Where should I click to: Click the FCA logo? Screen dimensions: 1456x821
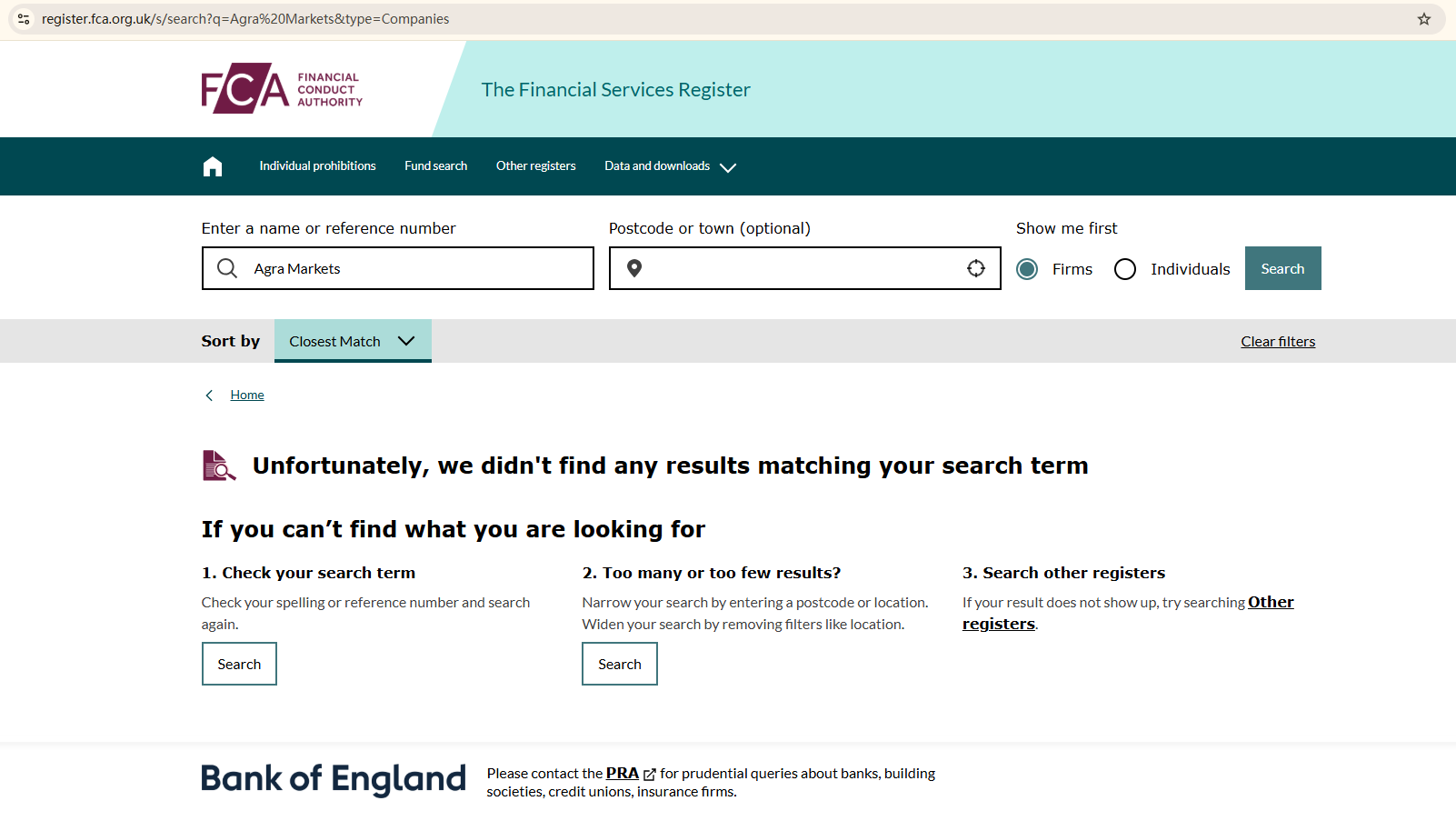click(x=282, y=89)
